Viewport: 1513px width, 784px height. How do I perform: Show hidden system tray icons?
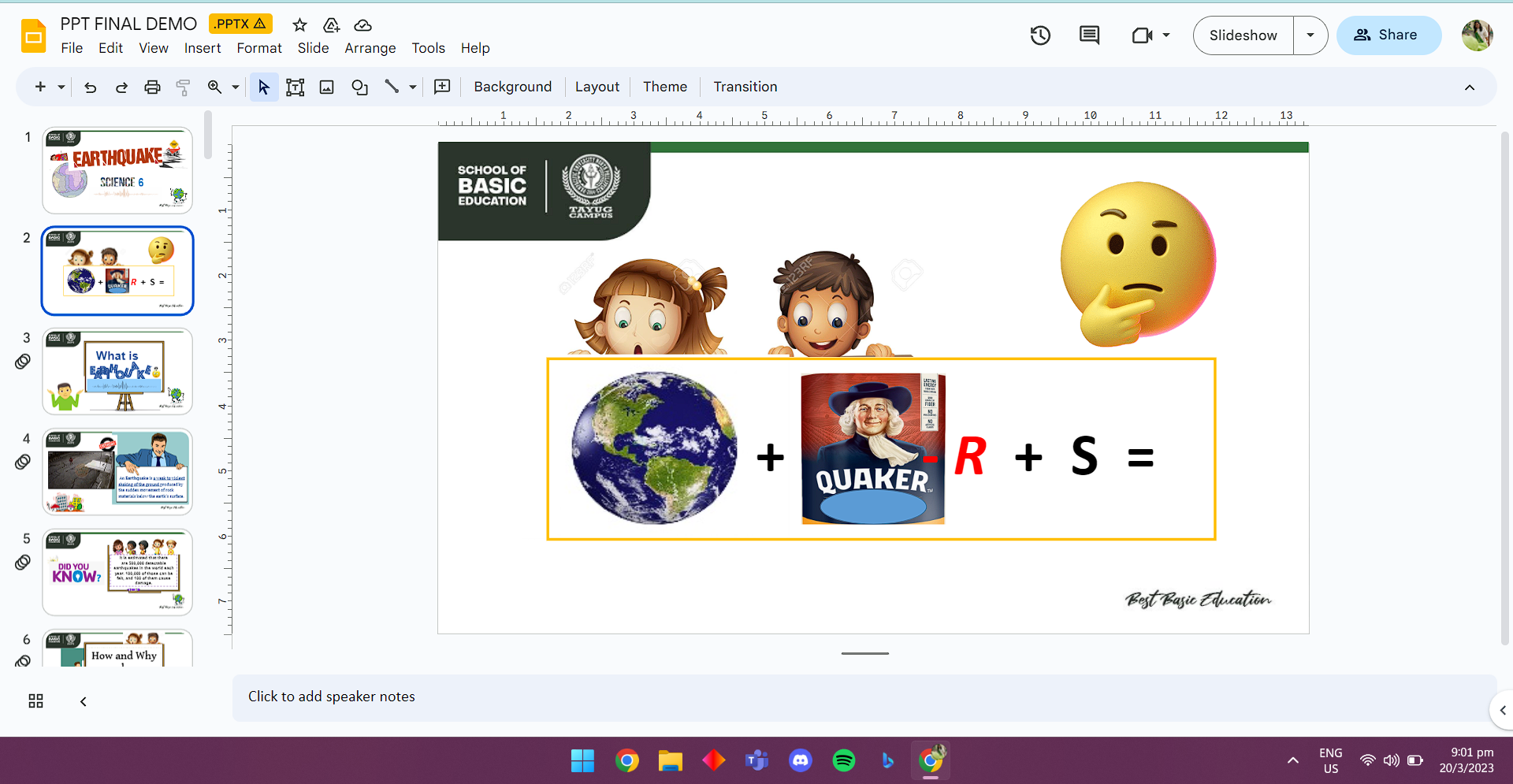pyautogui.click(x=1293, y=760)
